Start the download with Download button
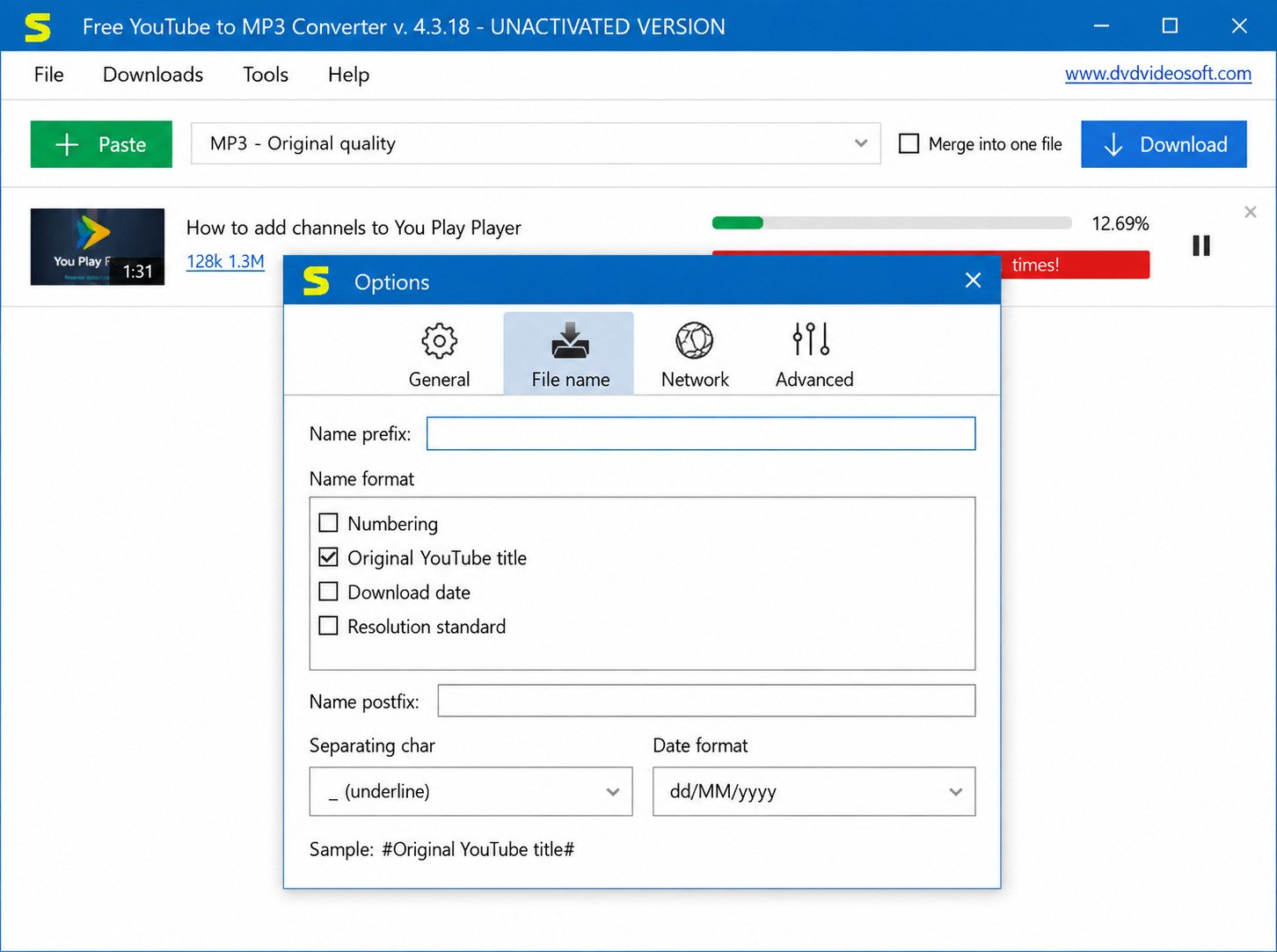1277x952 pixels. click(x=1164, y=144)
